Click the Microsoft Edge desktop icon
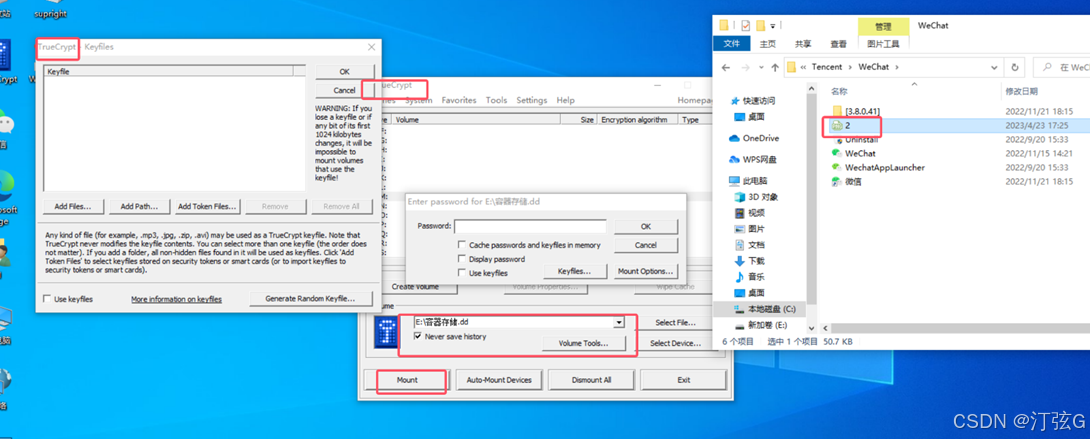 pos(6,186)
